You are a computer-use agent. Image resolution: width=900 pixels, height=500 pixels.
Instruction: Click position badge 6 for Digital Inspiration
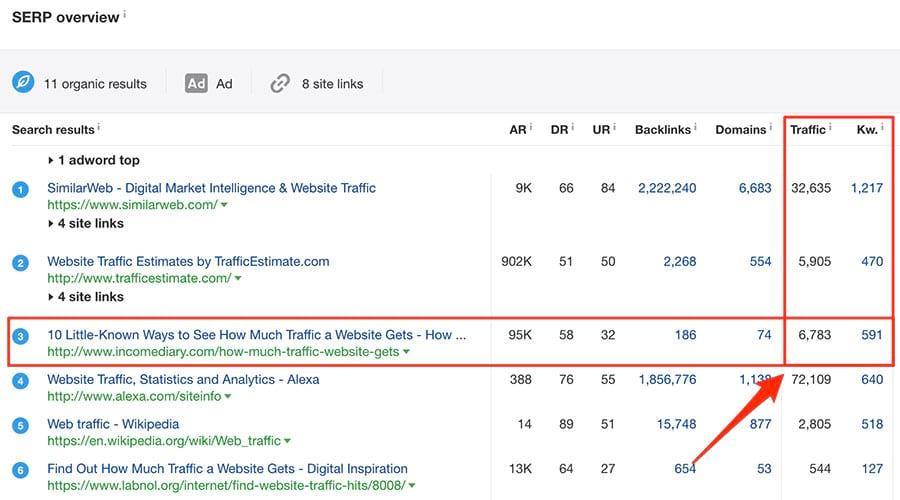pyautogui.click(x=21, y=470)
